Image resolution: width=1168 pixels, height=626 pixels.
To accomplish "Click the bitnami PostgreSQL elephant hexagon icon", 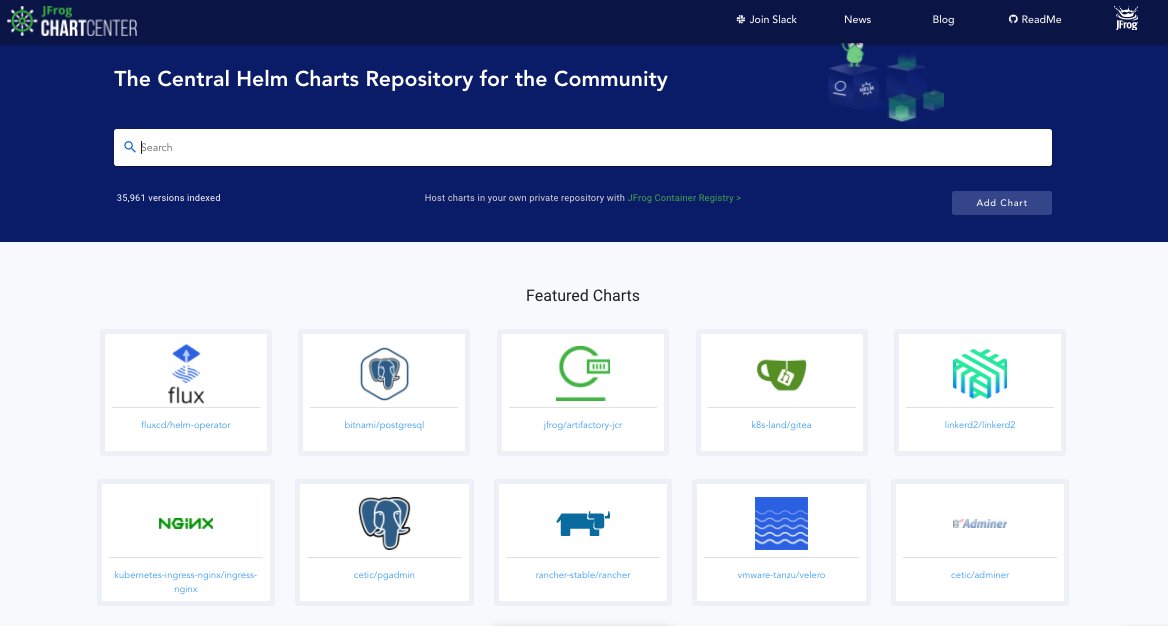I will tap(384, 374).
